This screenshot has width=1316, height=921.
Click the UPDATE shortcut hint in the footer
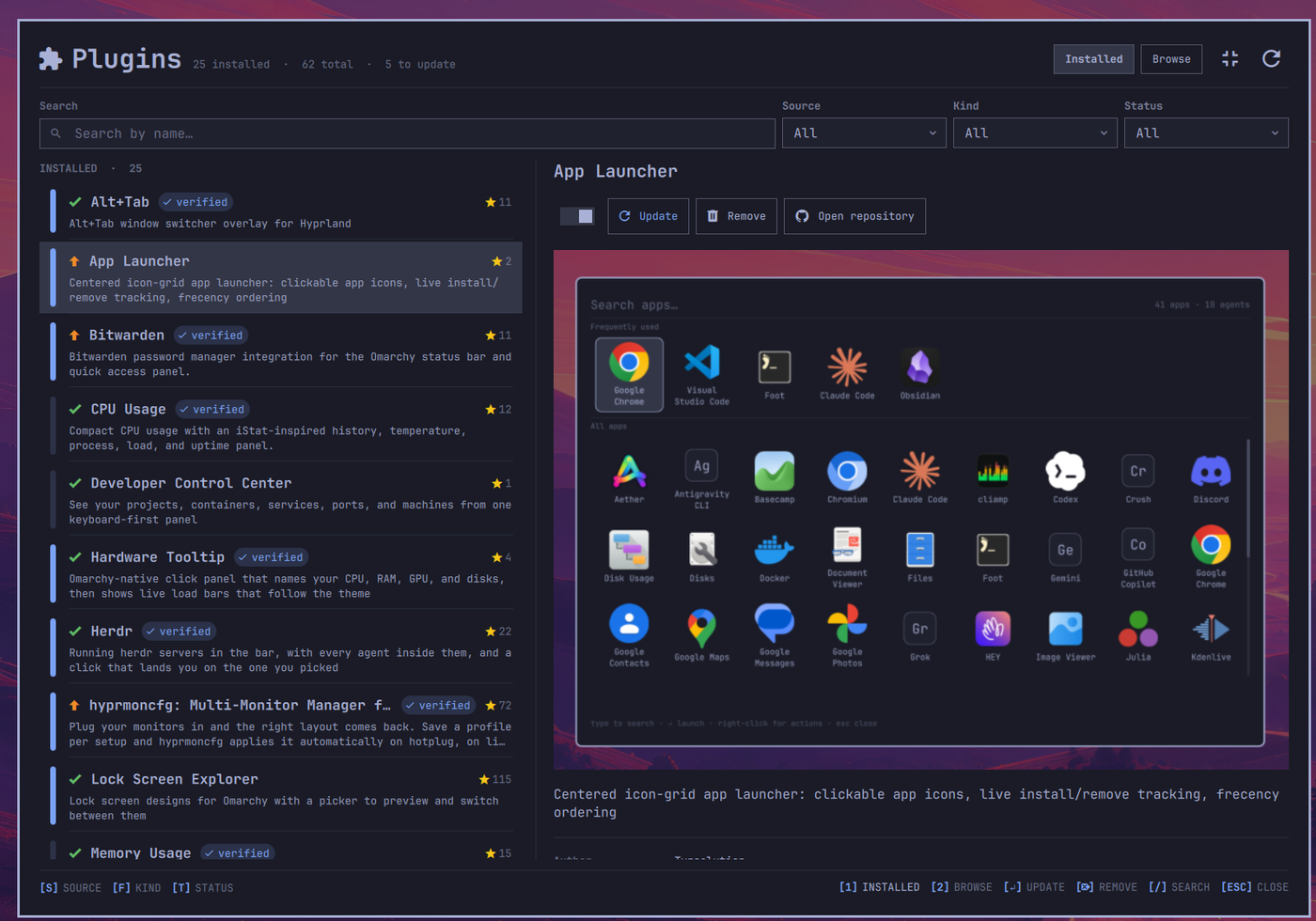tap(1034, 887)
